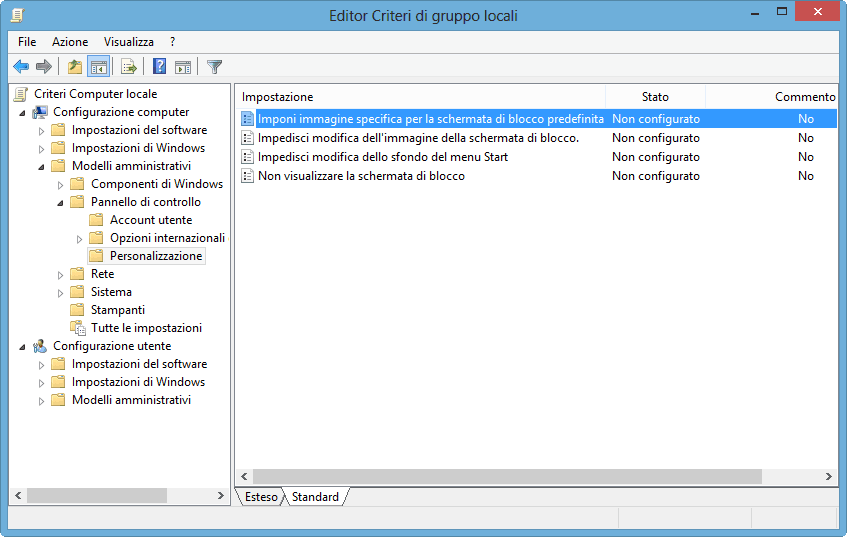This screenshot has width=847, height=537.
Task: Select the Rete tree item
Action: [103, 274]
